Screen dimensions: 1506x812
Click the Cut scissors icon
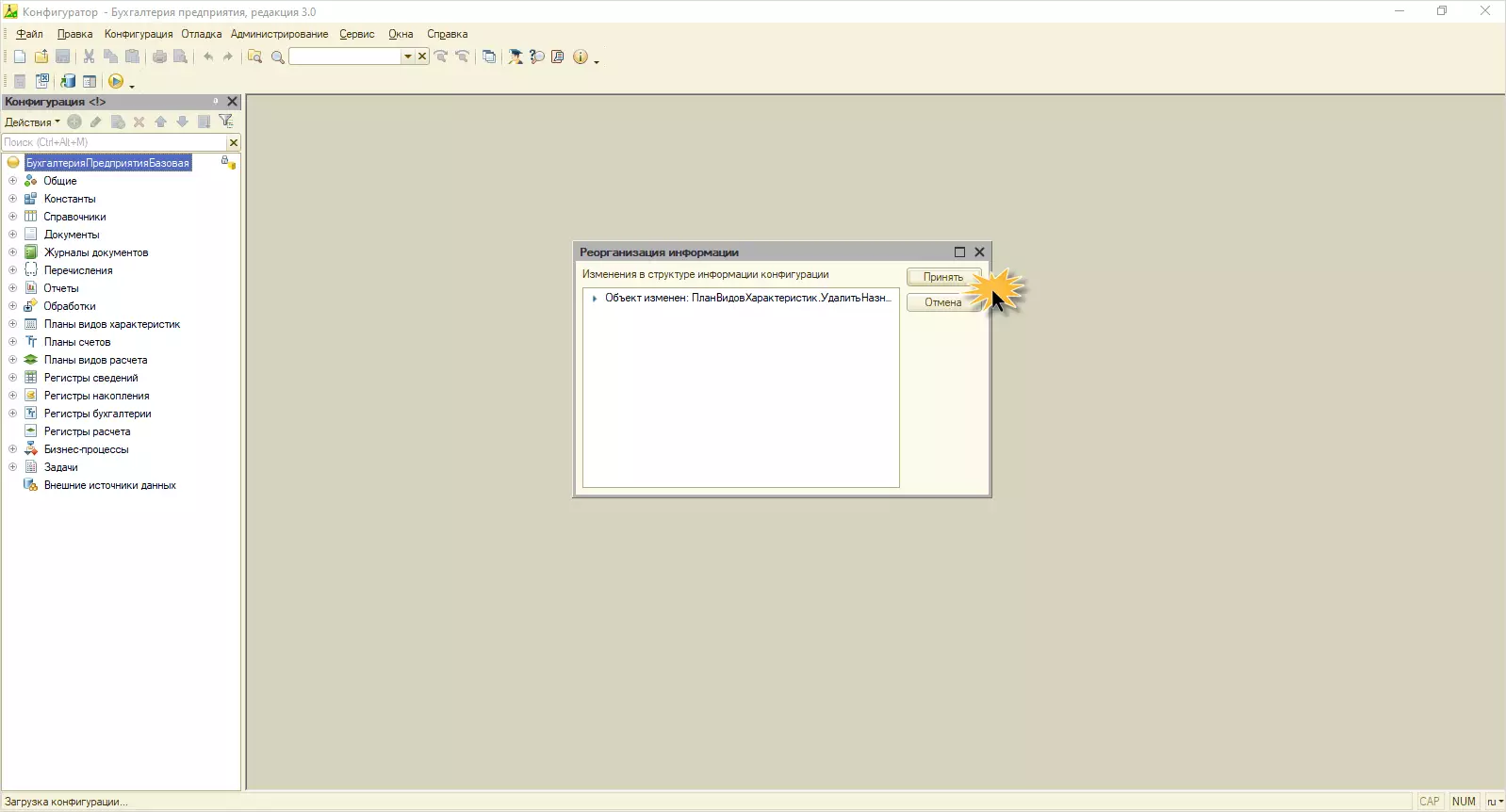(89, 57)
